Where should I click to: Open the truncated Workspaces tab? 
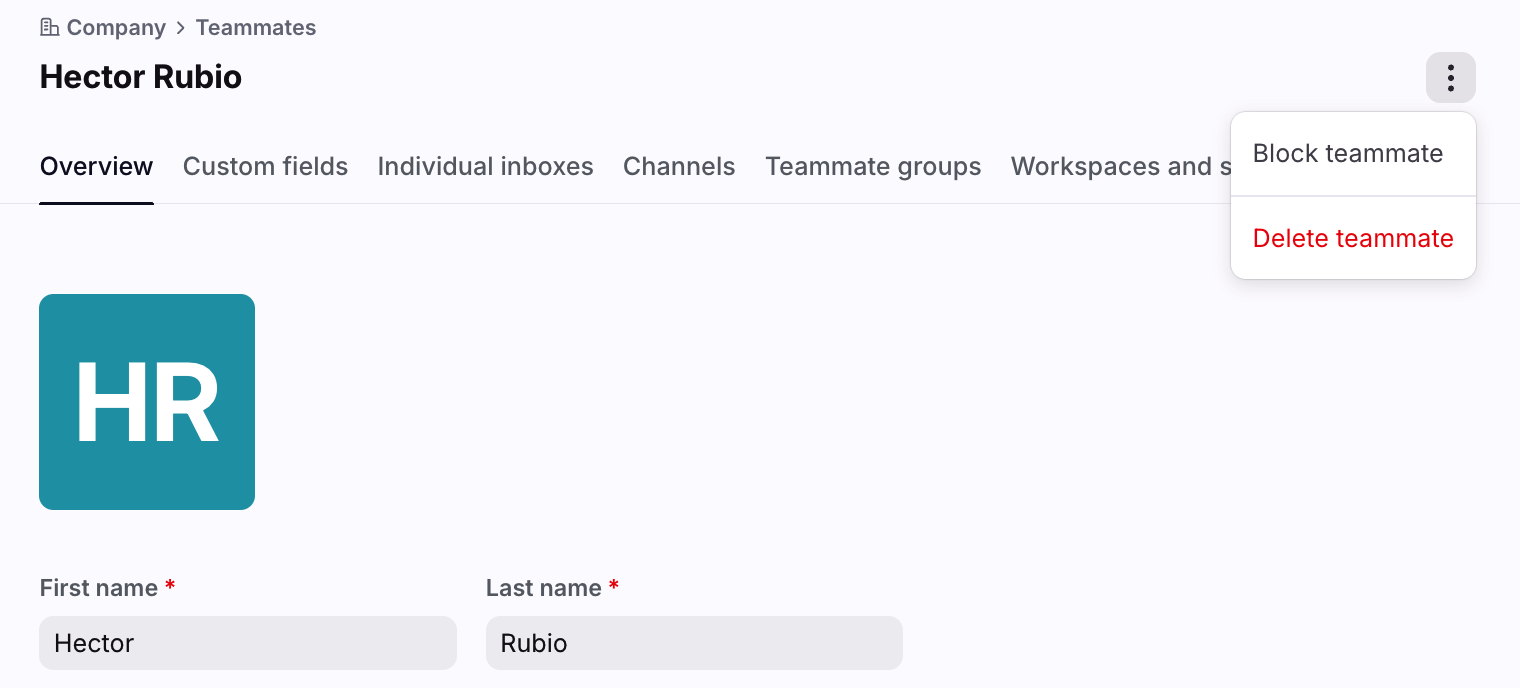1120,166
